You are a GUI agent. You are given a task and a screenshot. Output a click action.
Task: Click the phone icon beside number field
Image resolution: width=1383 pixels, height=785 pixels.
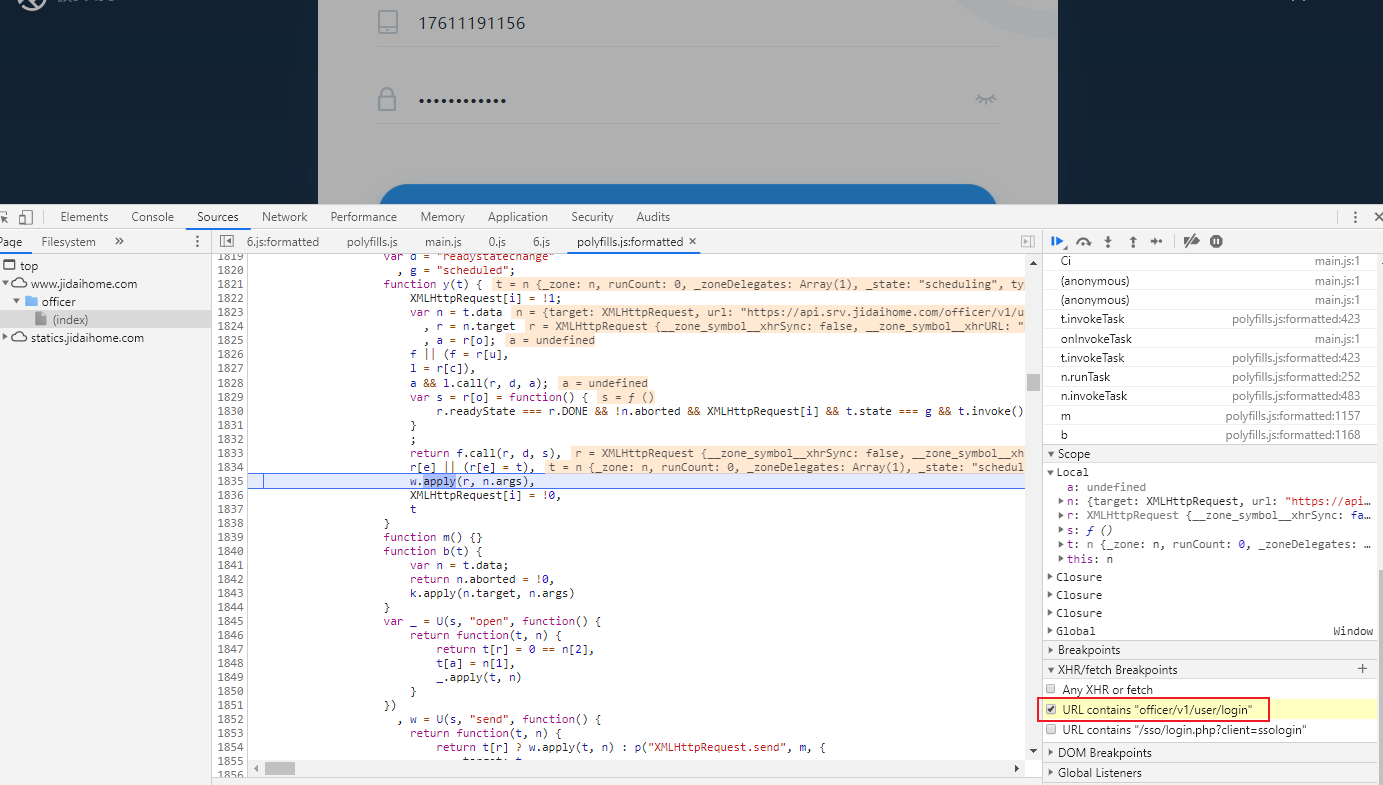tap(388, 22)
